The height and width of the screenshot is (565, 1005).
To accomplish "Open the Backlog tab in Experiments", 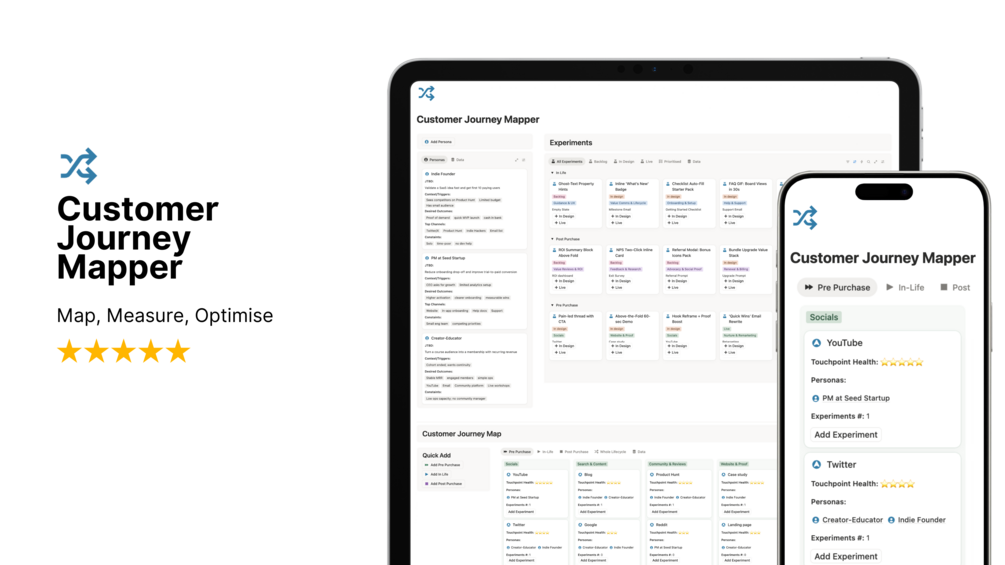I will point(598,162).
